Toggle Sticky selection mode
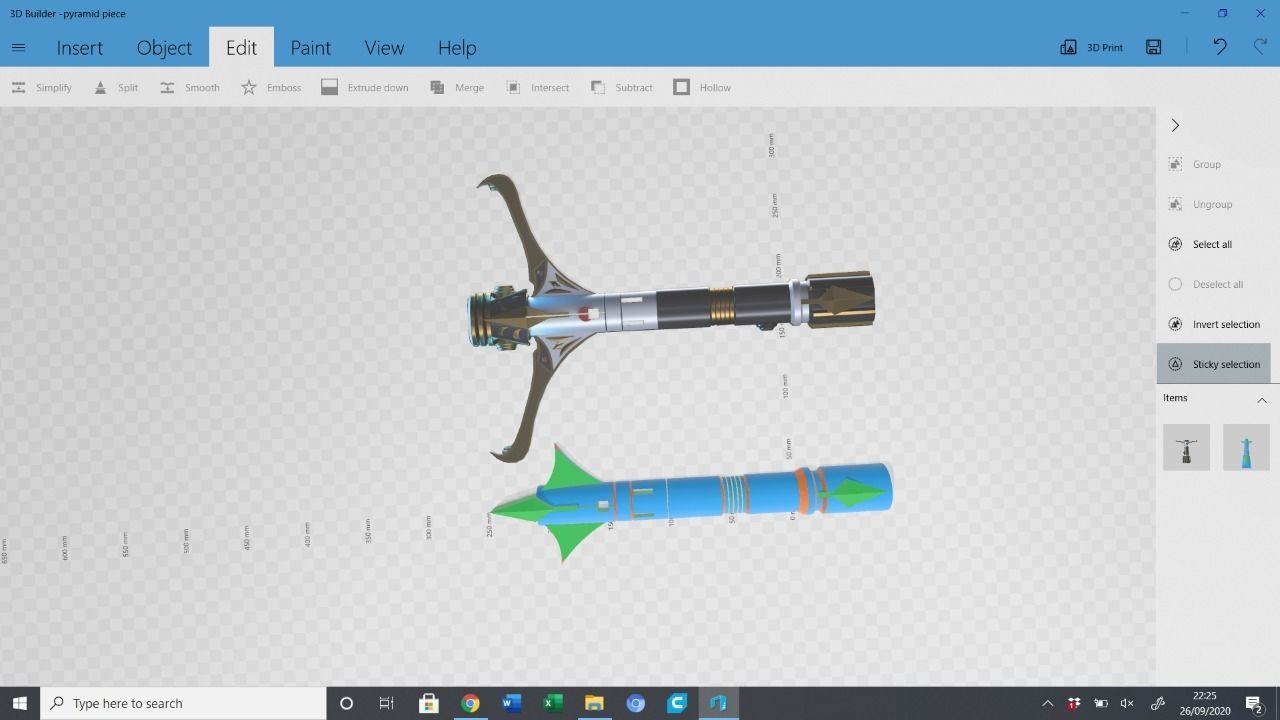The height and width of the screenshot is (720, 1280). (x=1213, y=364)
